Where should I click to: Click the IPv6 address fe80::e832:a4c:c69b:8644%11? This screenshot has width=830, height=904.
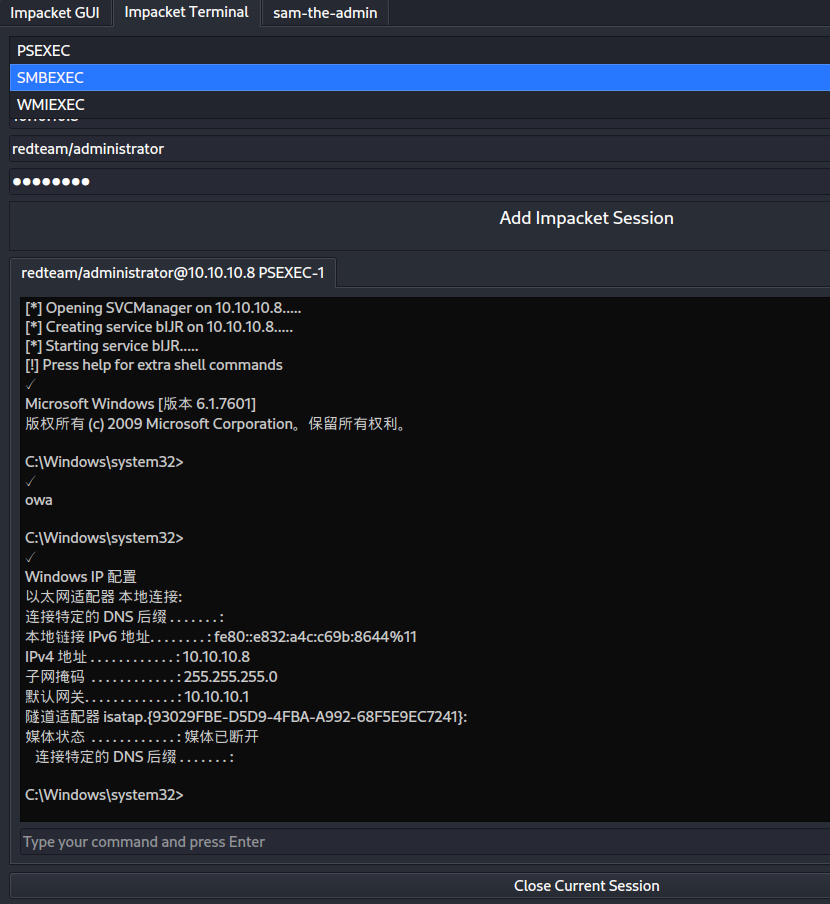click(x=315, y=637)
